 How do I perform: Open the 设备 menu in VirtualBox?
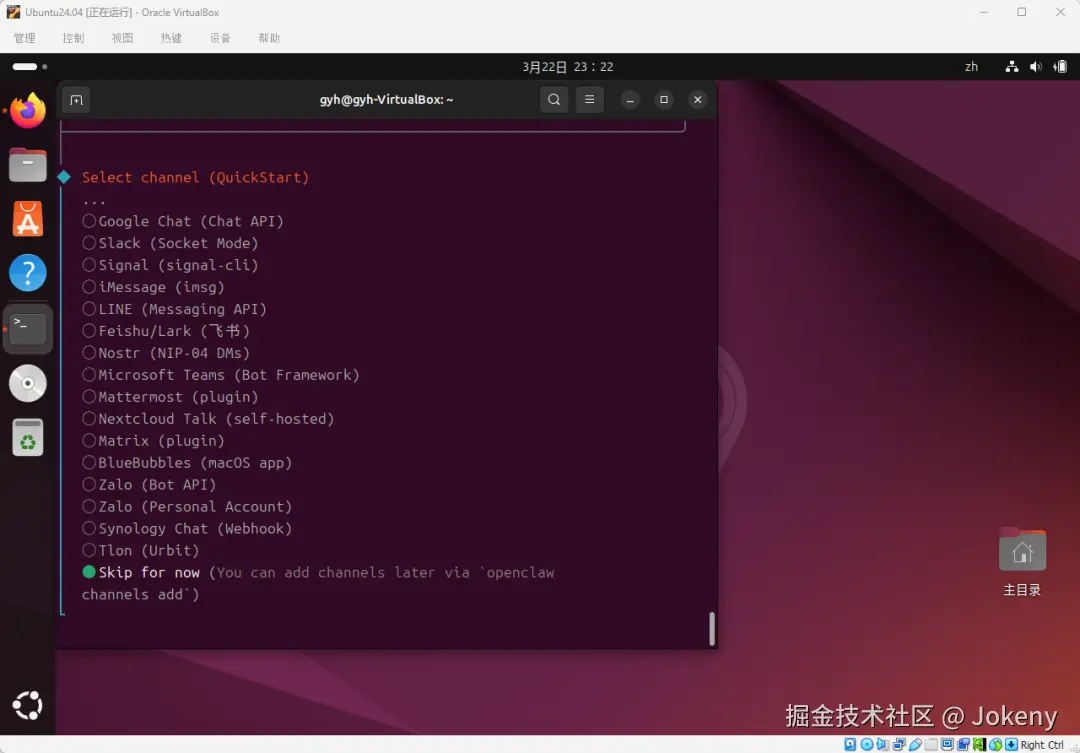(x=220, y=38)
